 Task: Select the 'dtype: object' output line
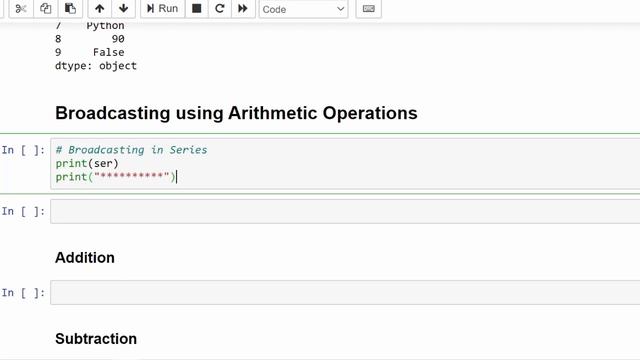[96, 66]
